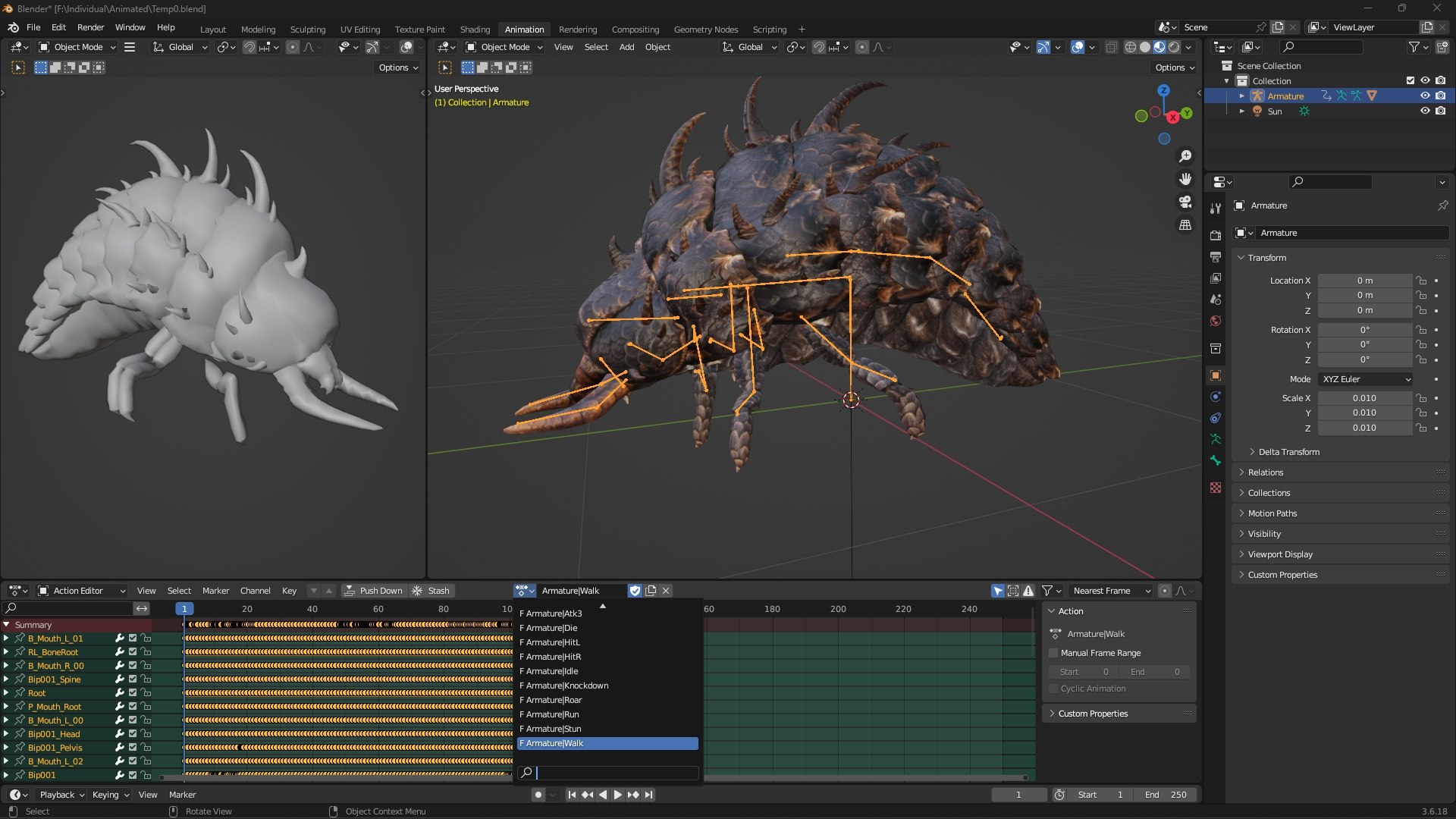
Task: Open the Bone properties tab icon
Action: point(1216,460)
